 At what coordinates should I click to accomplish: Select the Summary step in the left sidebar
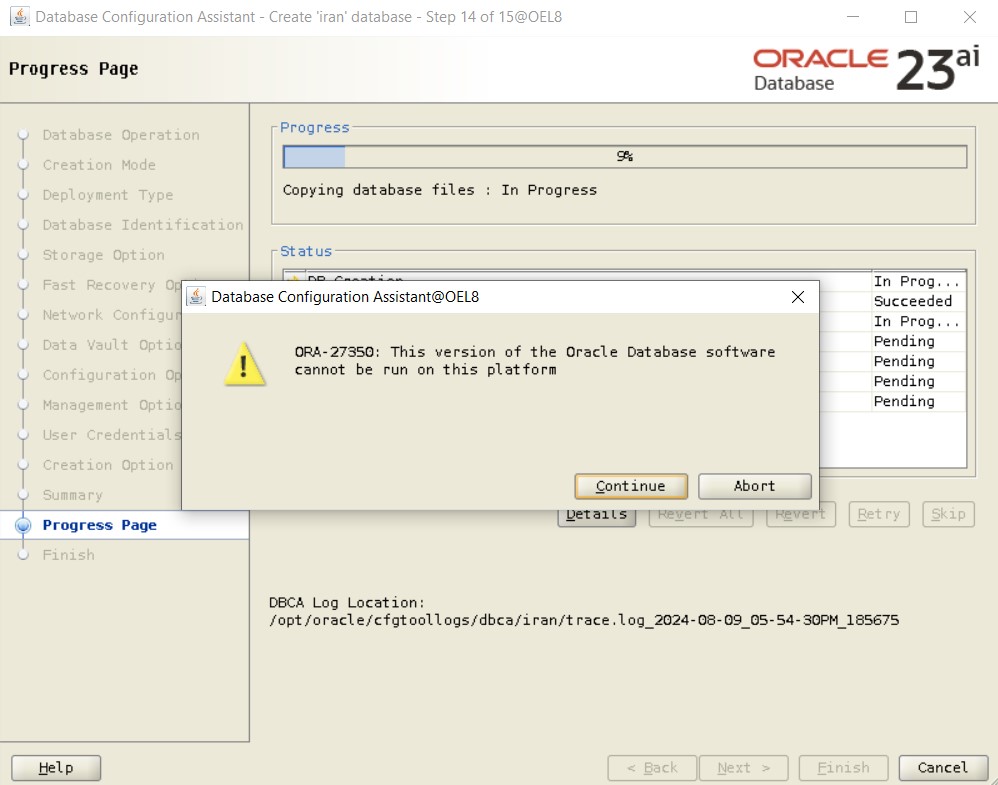pos(75,495)
